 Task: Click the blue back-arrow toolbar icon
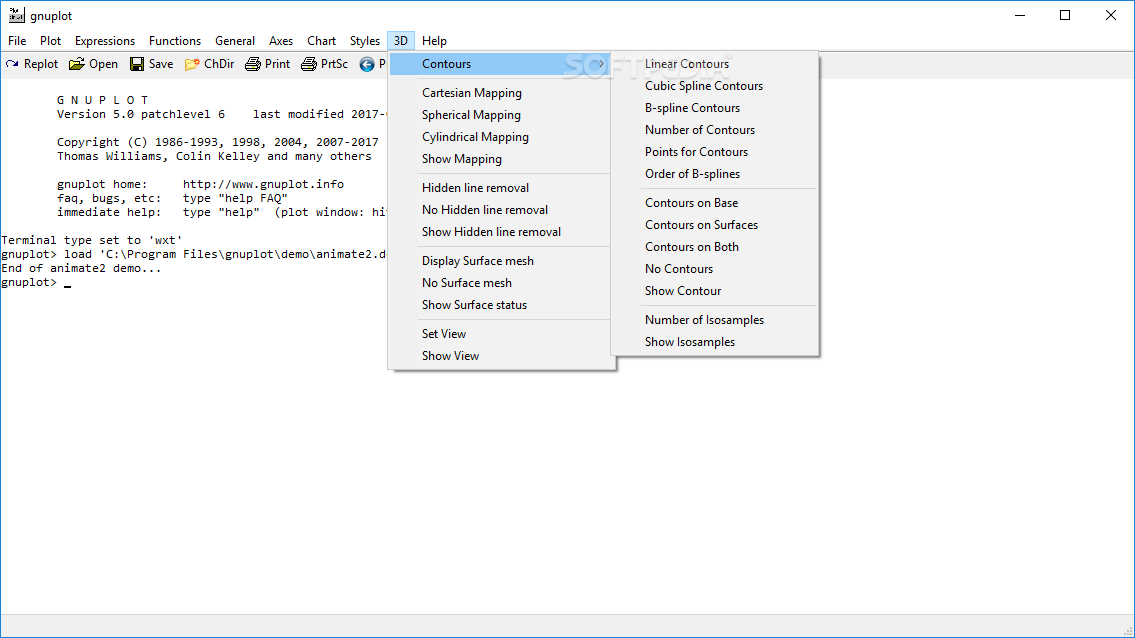pos(367,64)
